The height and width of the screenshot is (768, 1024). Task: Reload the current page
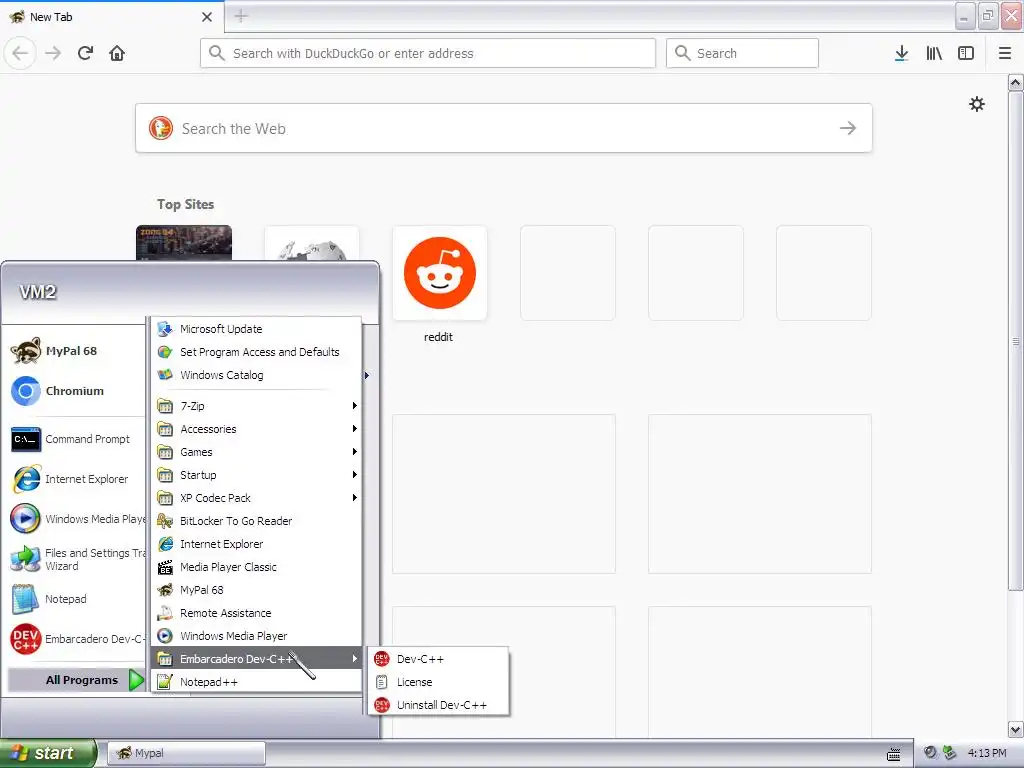(x=86, y=53)
